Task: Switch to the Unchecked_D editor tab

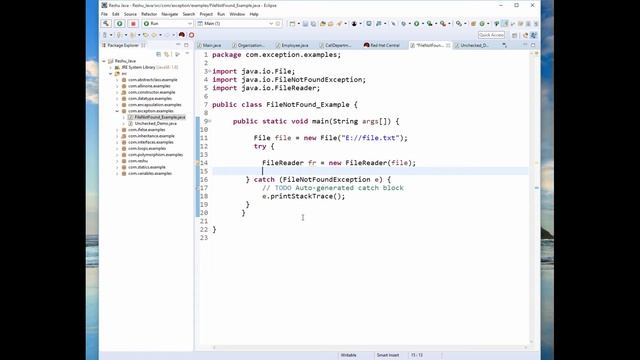Action: (x=473, y=45)
